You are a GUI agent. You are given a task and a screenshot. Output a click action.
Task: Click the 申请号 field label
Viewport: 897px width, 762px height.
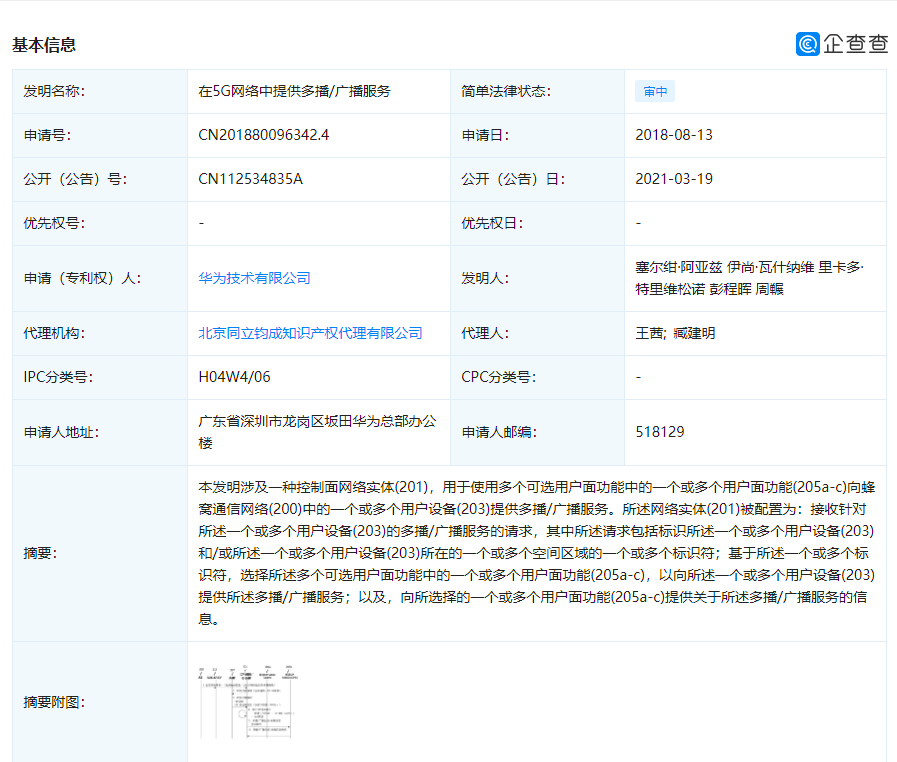click(x=47, y=135)
